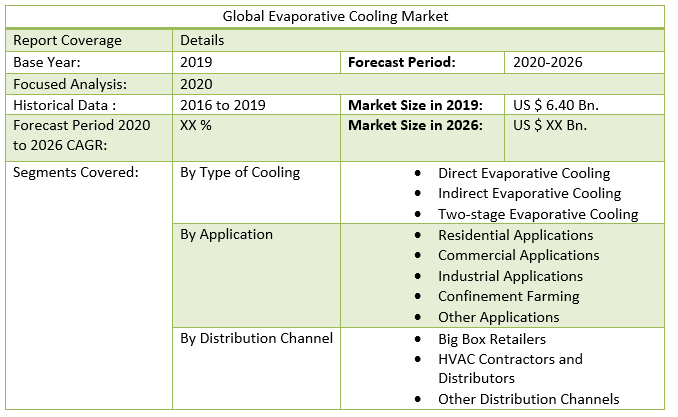The width and height of the screenshot is (678, 417).
Task: Click the Segments Covered label
Action: (75, 172)
